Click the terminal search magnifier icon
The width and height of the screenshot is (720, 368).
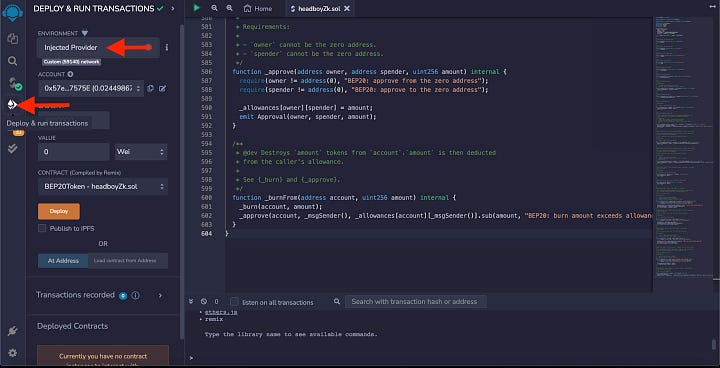pos(337,301)
